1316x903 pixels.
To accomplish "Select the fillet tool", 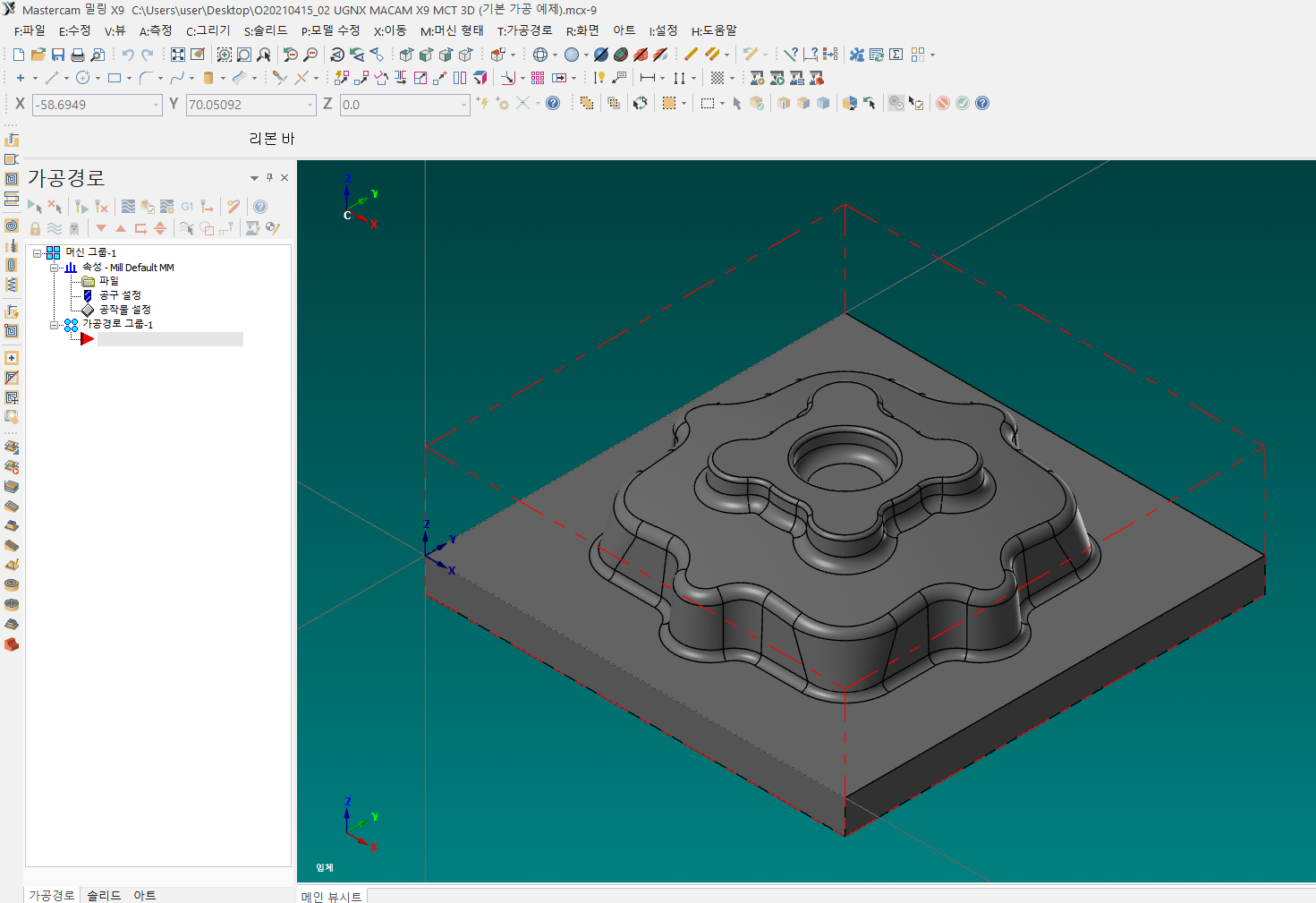I will click(x=146, y=78).
